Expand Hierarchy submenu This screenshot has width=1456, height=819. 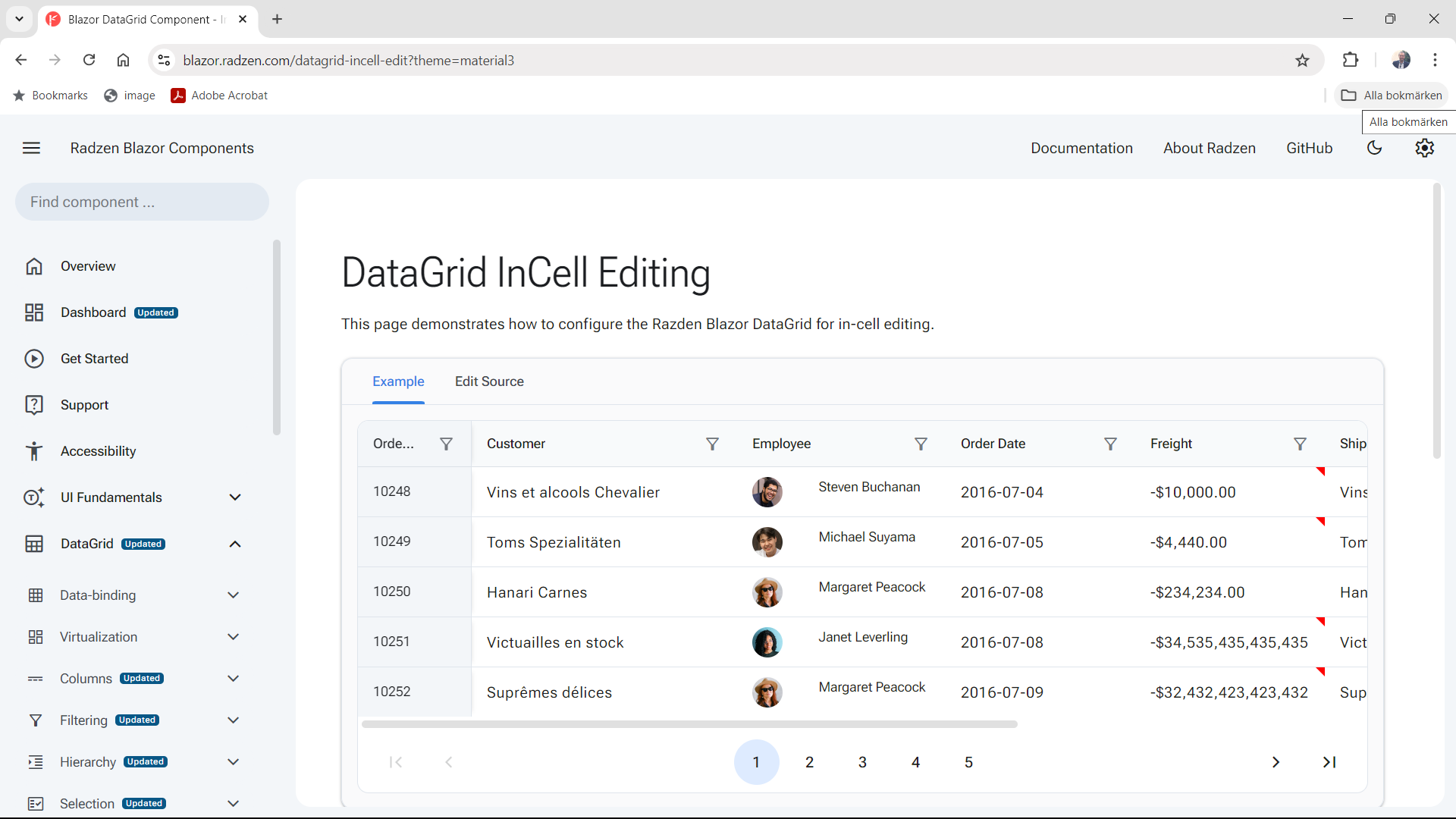pyautogui.click(x=234, y=762)
